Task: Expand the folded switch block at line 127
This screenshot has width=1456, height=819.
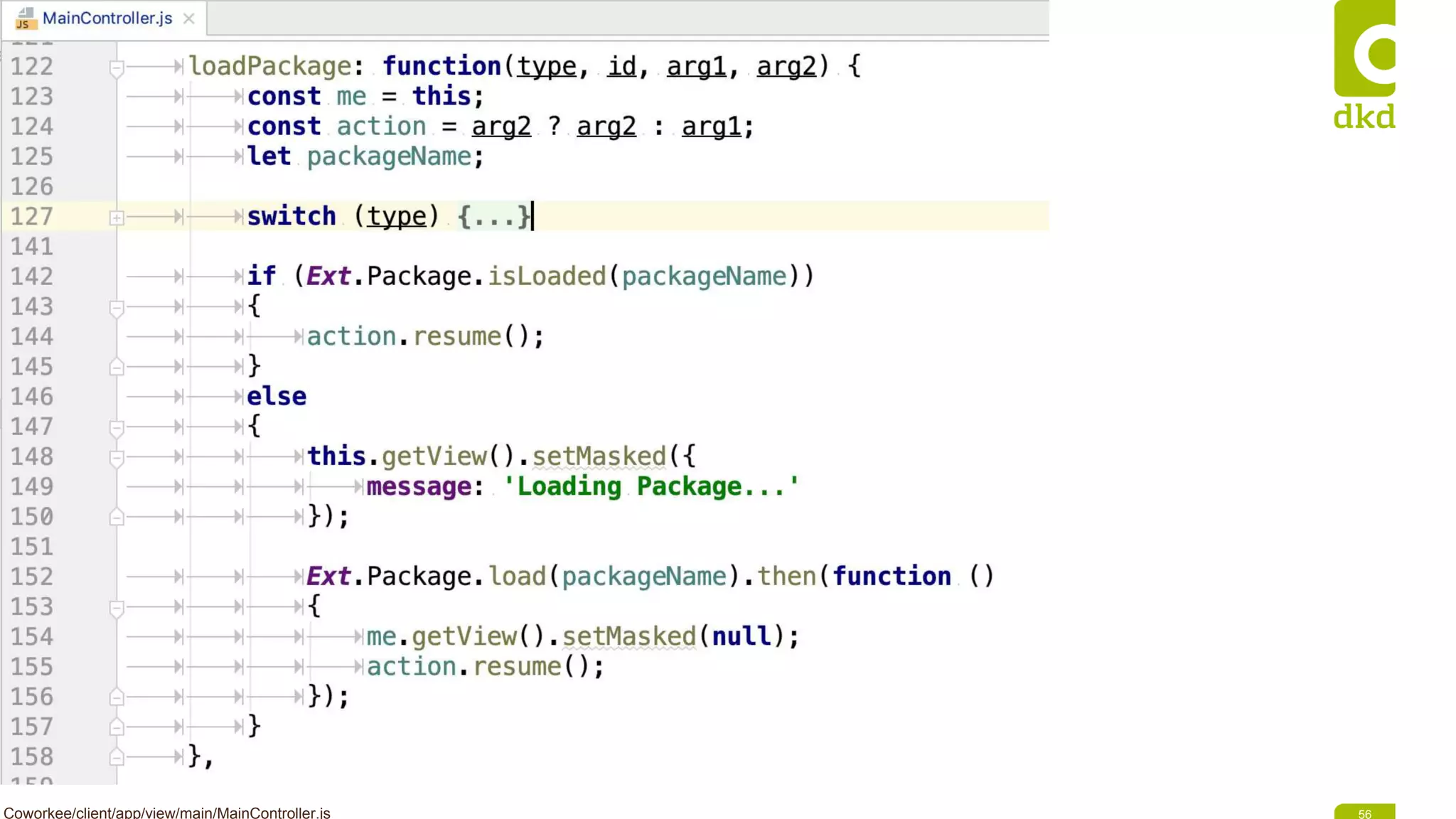Action: click(117, 218)
